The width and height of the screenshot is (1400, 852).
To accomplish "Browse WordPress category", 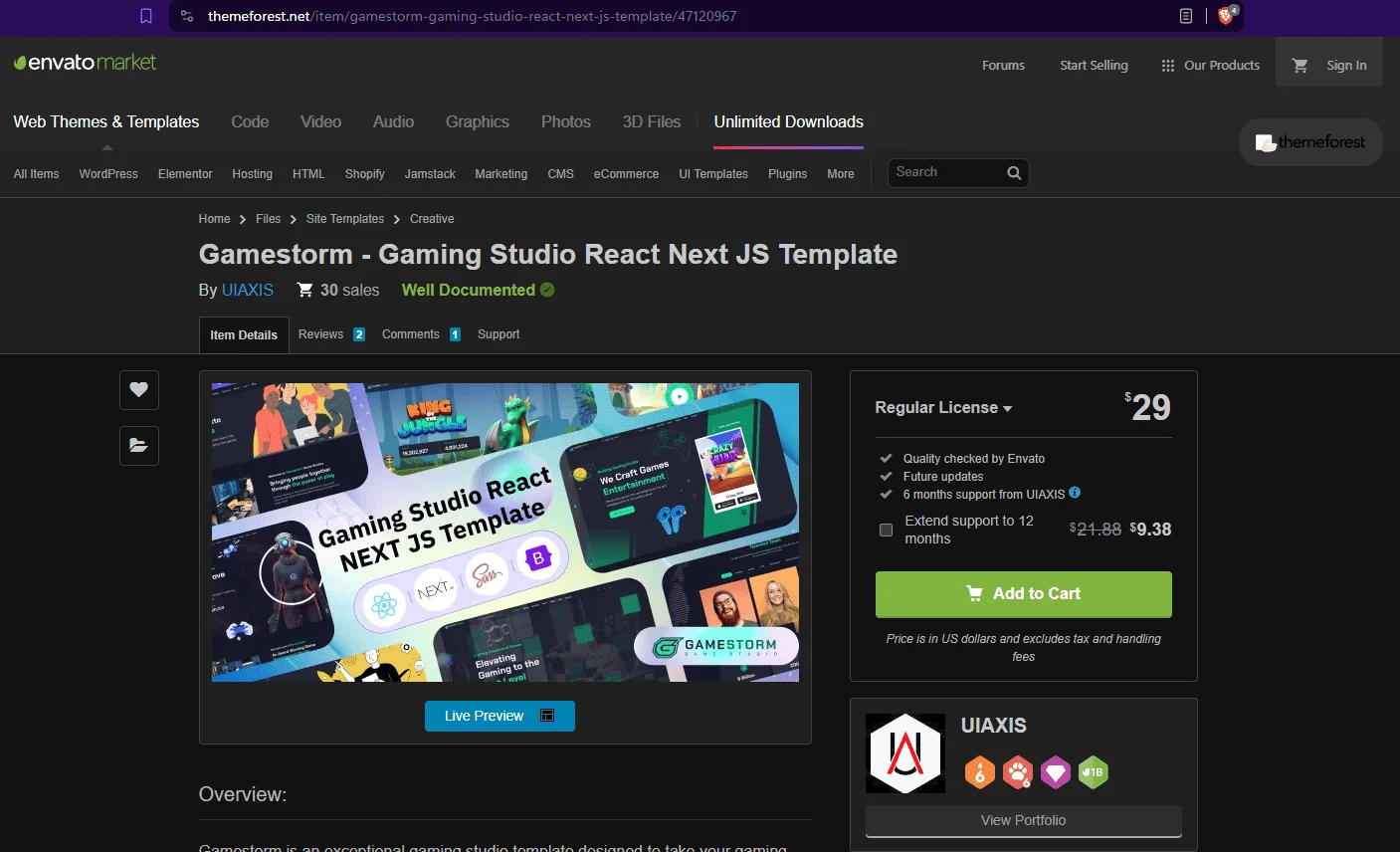I will 108,173.
